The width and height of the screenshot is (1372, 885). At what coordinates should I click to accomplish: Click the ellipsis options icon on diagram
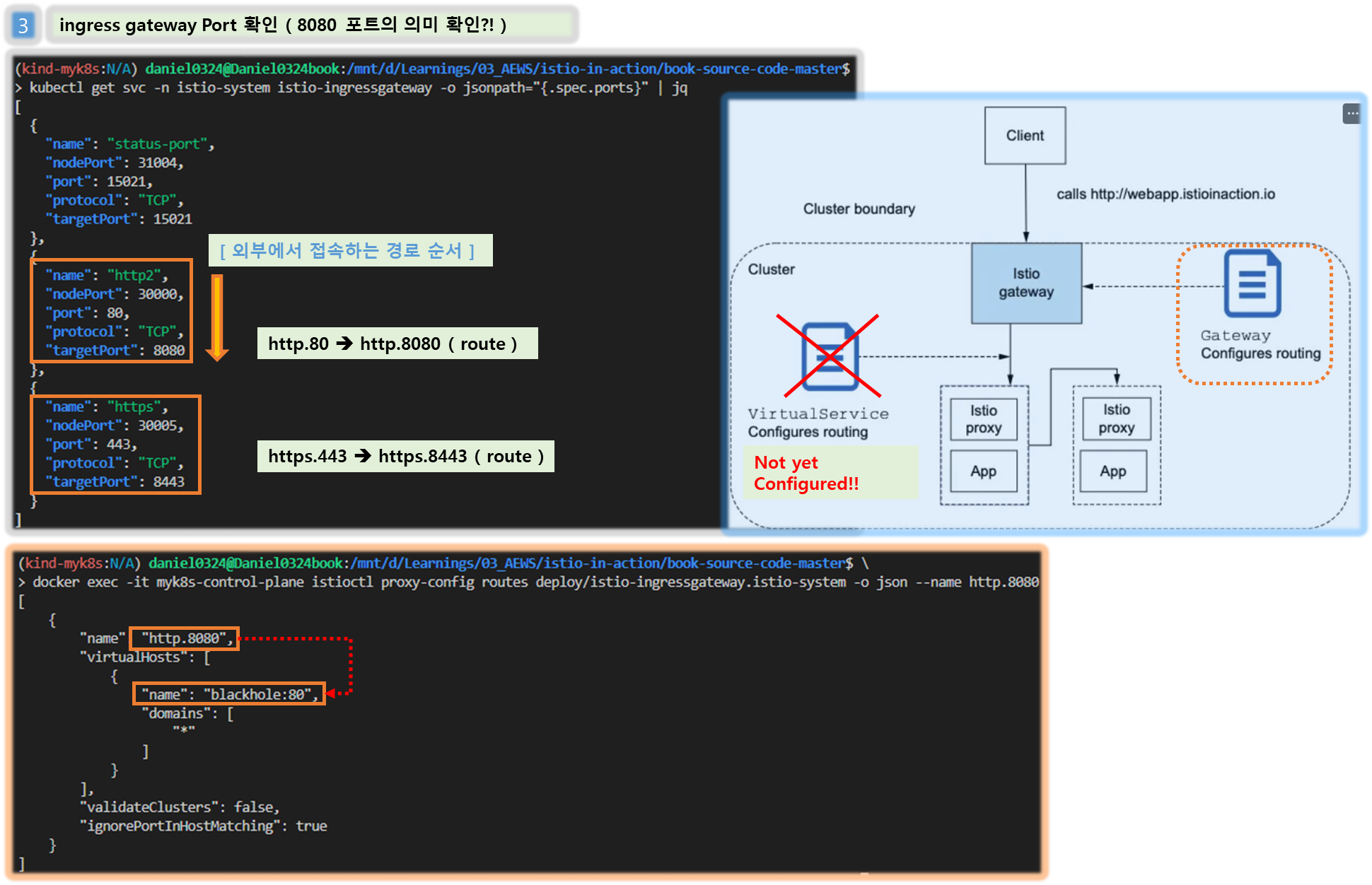click(x=1351, y=113)
